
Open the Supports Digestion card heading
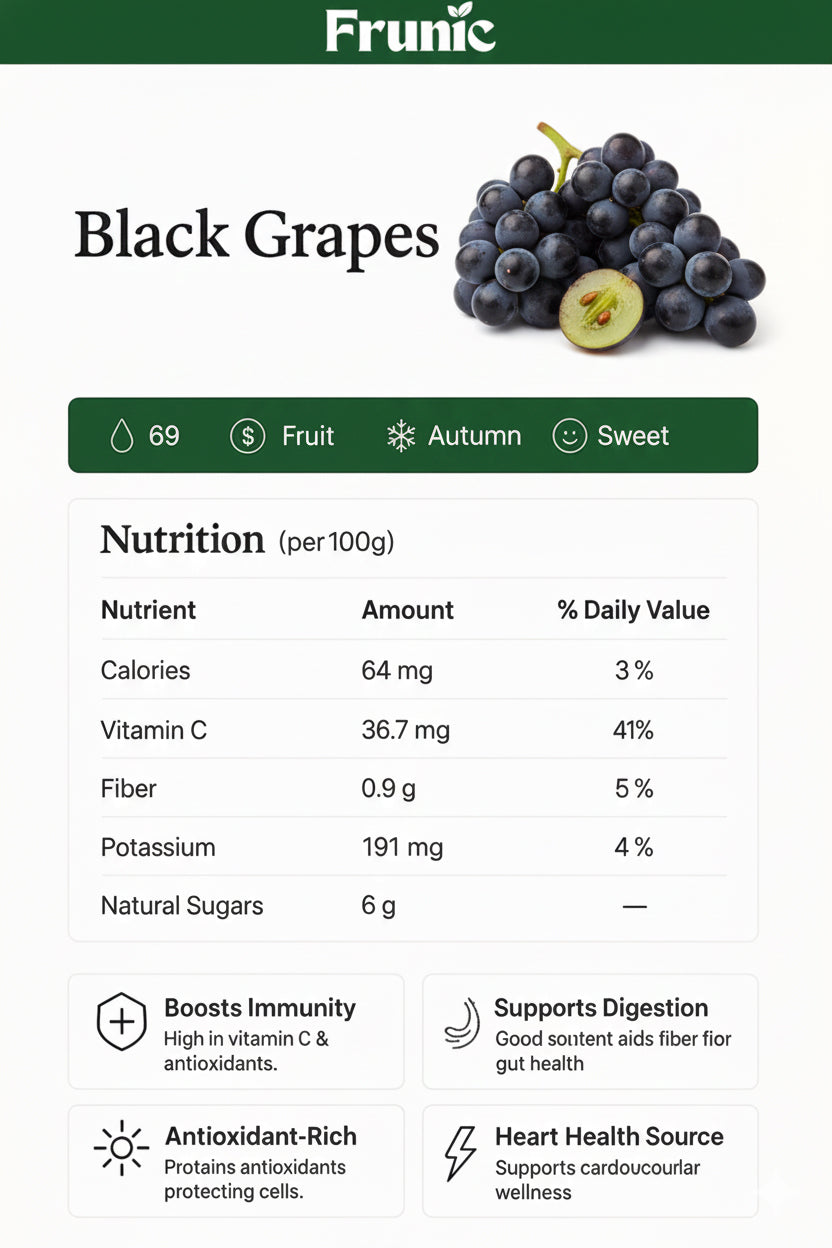(601, 1007)
